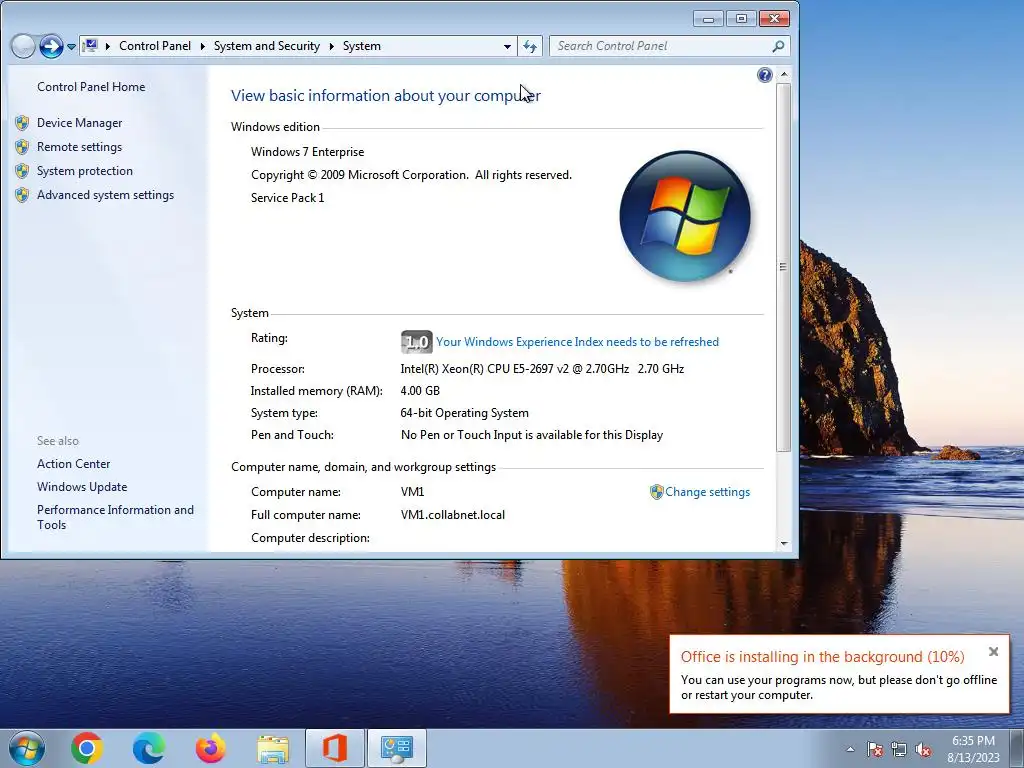Click the Show desktop button at the taskbar end

click(x=1017, y=749)
